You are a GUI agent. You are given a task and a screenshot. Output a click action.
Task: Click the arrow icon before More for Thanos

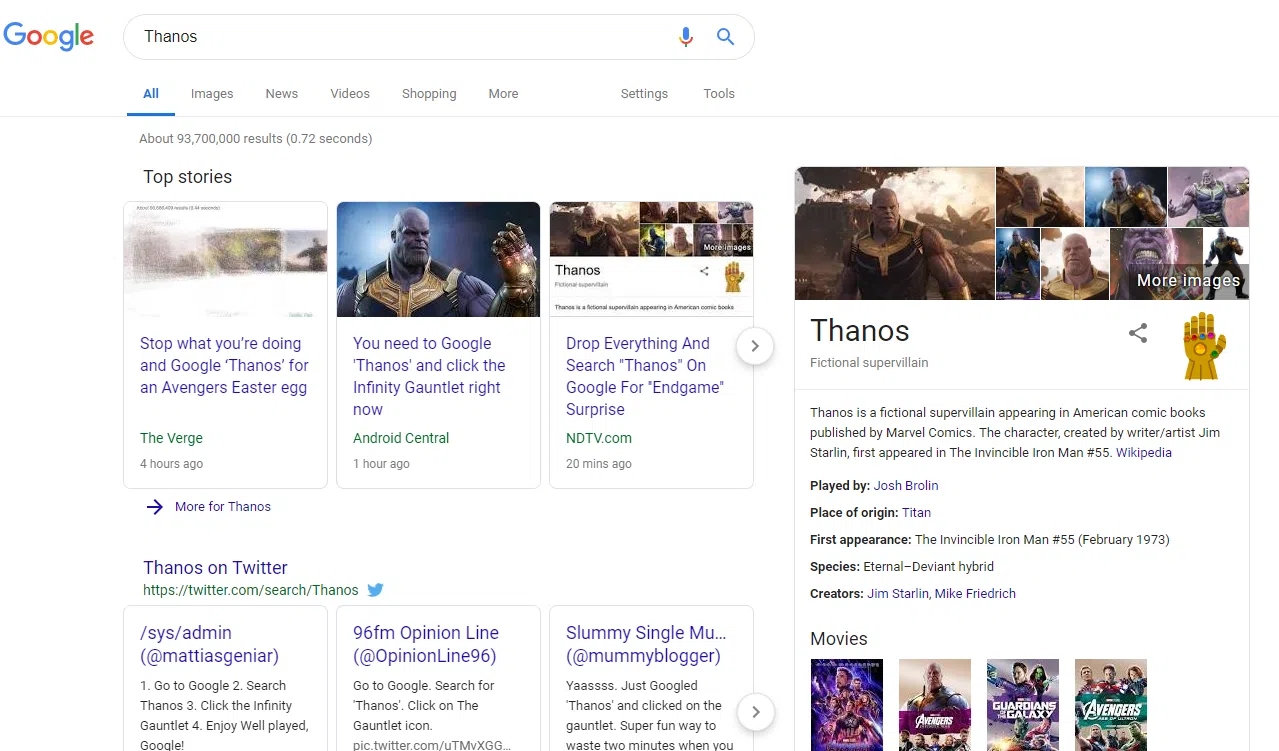(x=155, y=507)
